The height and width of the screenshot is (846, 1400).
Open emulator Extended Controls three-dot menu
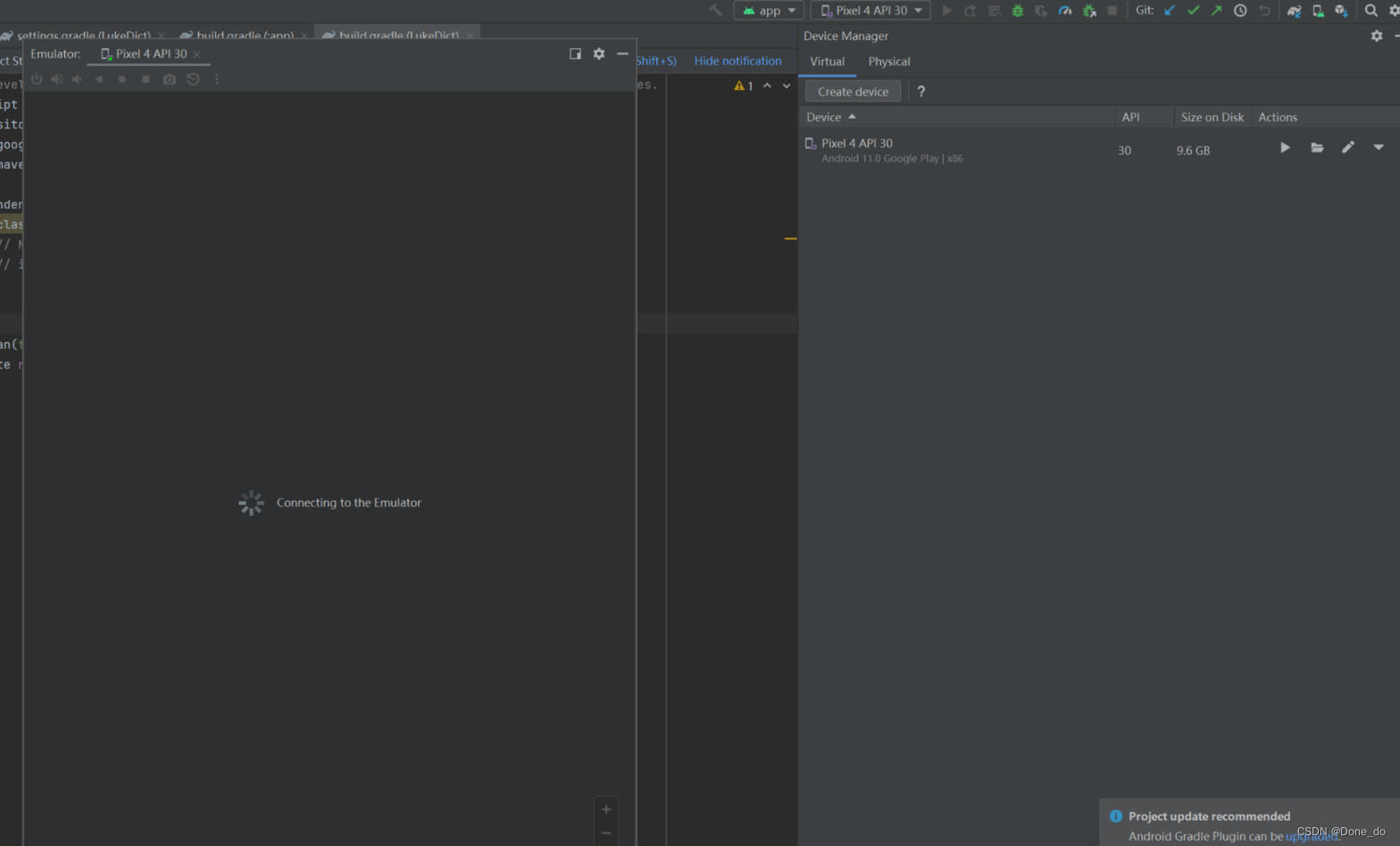pyautogui.click(x=217, y=79)
